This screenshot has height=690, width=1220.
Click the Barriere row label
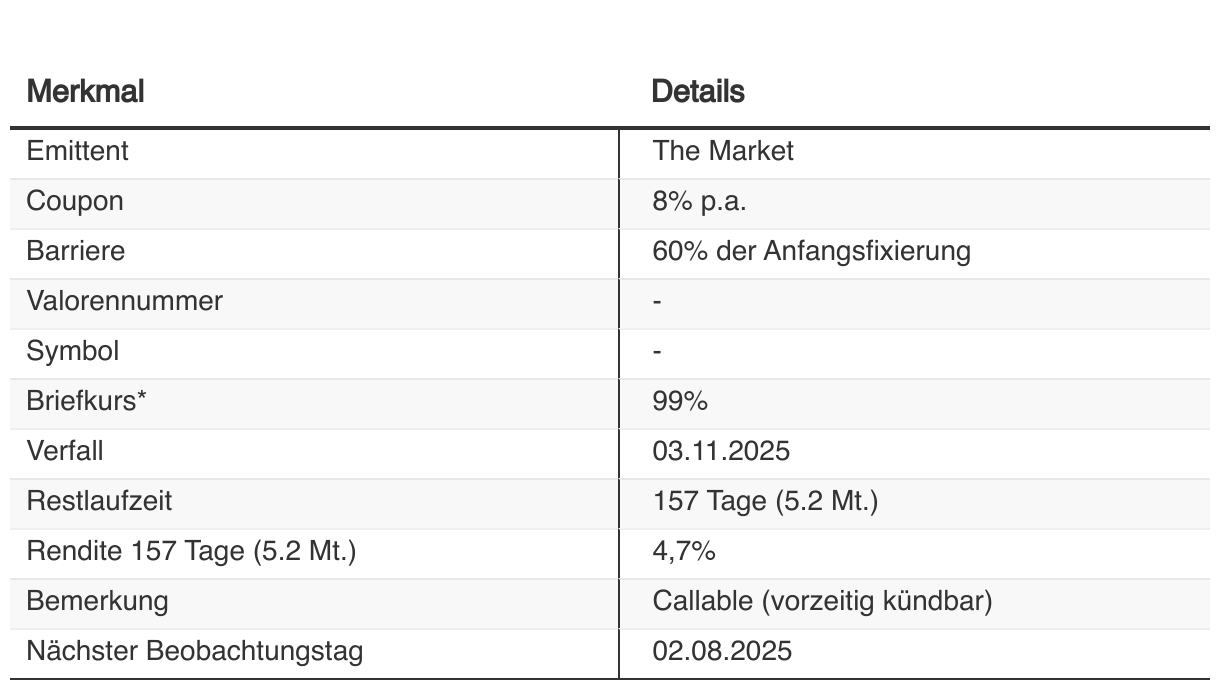(x=76, y=251)
